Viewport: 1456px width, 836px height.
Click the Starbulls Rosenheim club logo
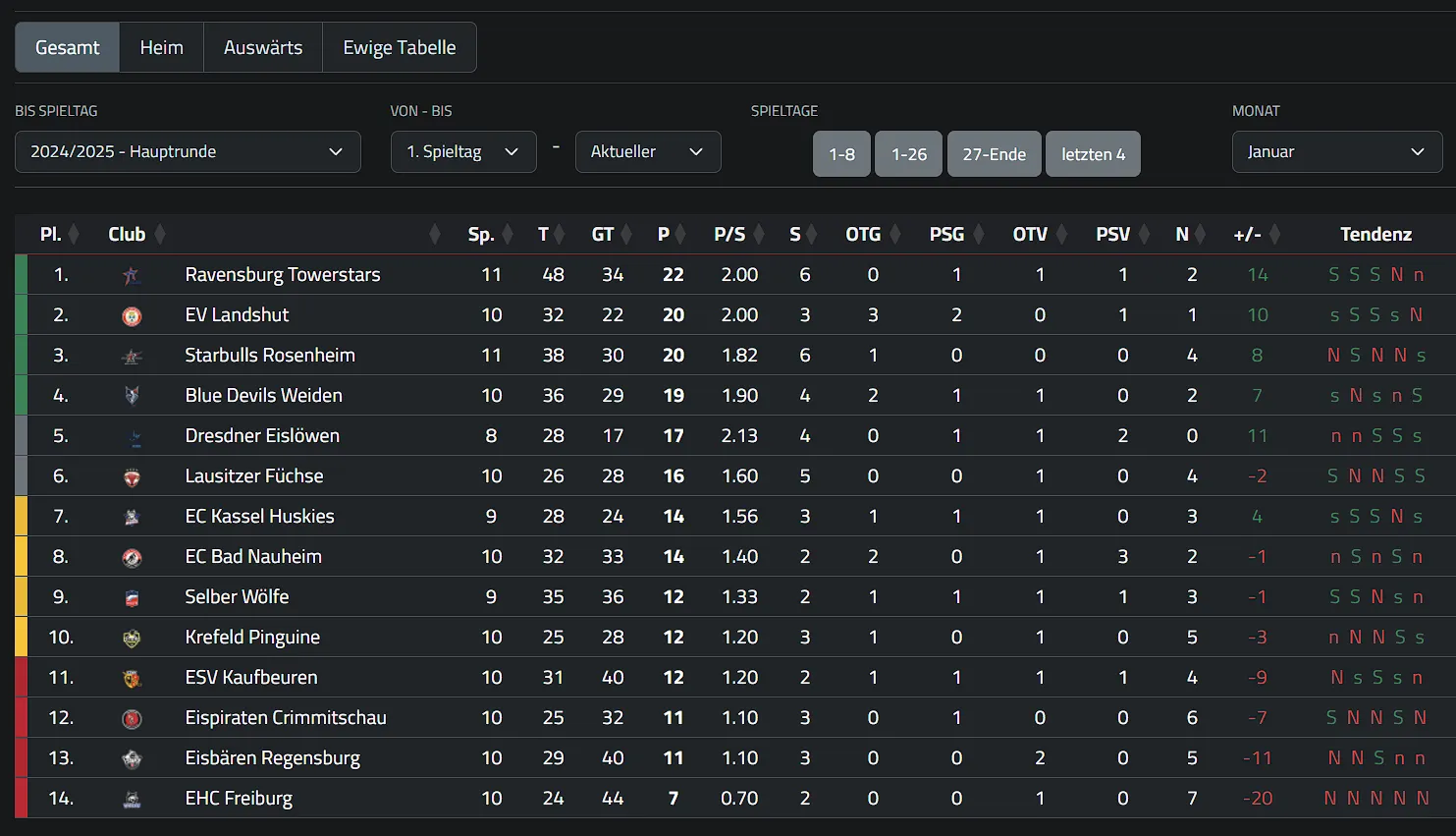point(132,357)
